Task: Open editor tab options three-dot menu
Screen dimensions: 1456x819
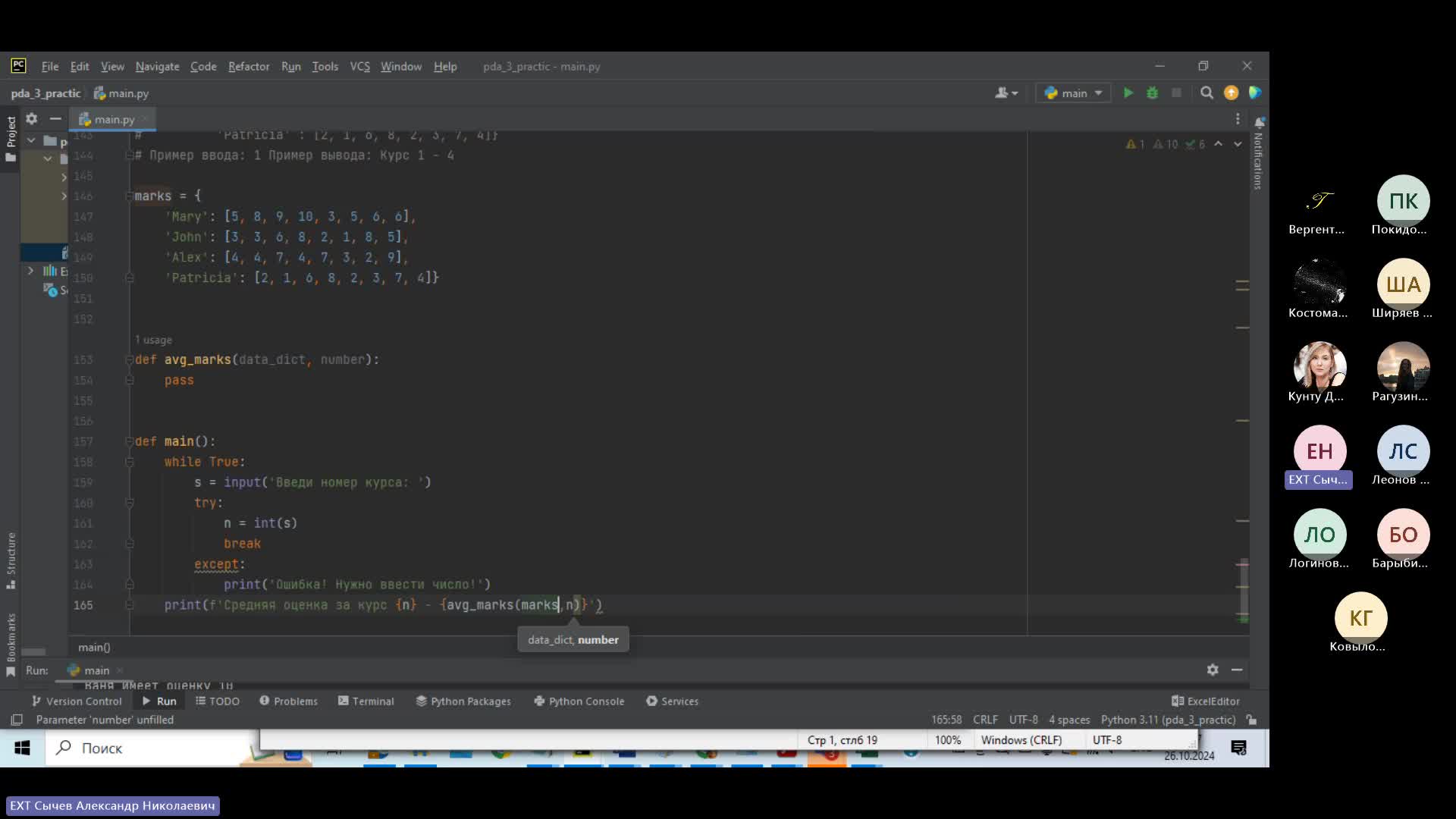Action: (1238, 119)
